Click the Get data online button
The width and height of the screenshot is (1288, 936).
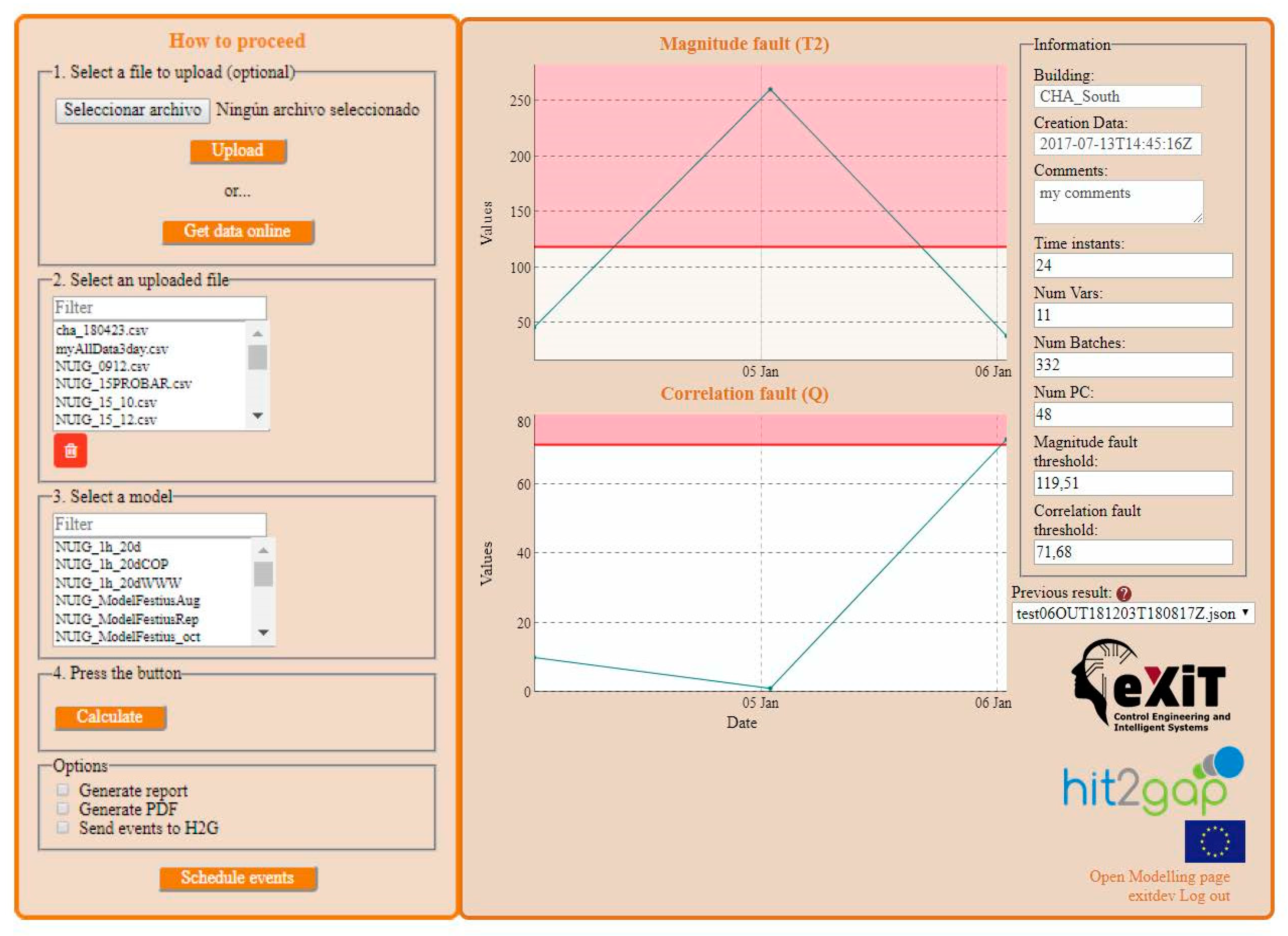coord(237,231)
